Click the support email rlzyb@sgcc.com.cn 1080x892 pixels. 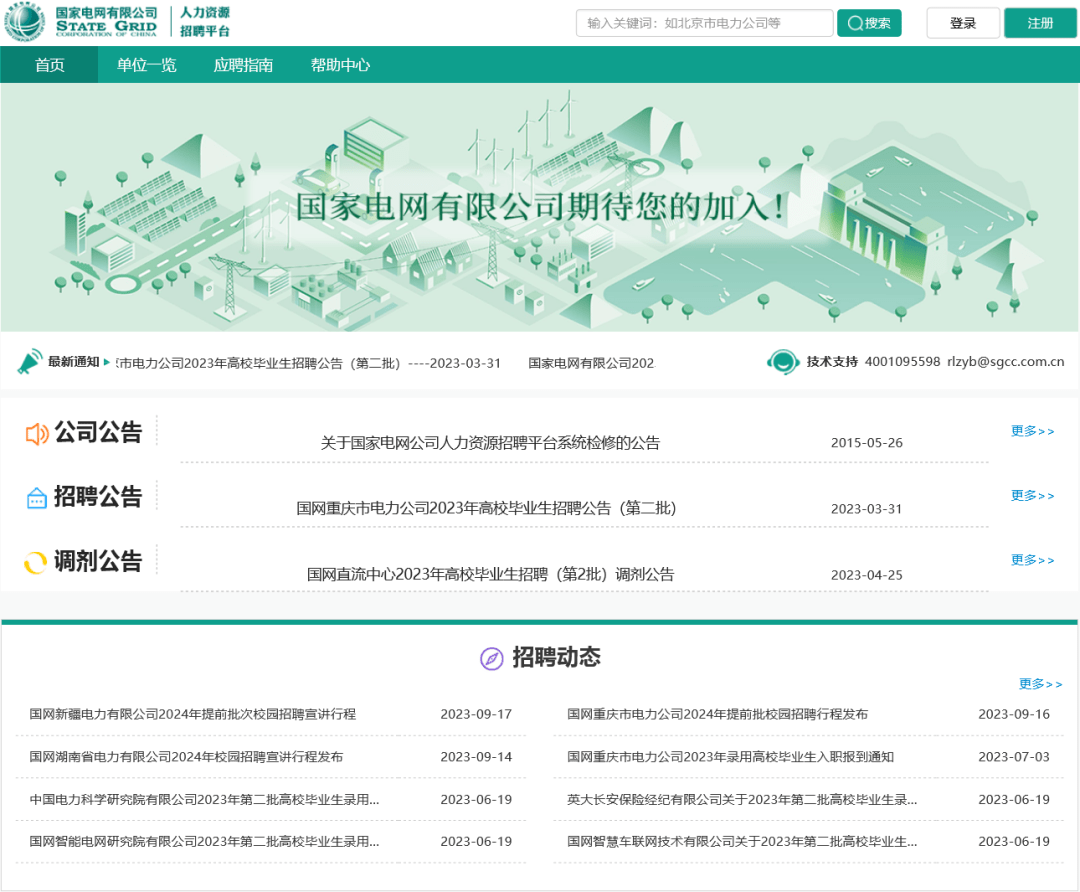pyautogui.click(x=1006, y=362)
